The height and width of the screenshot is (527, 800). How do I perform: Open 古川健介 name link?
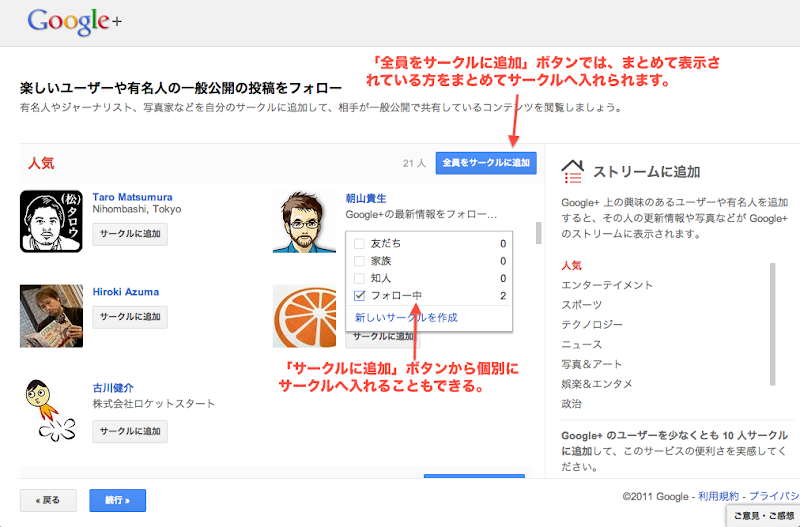[113, 388]
